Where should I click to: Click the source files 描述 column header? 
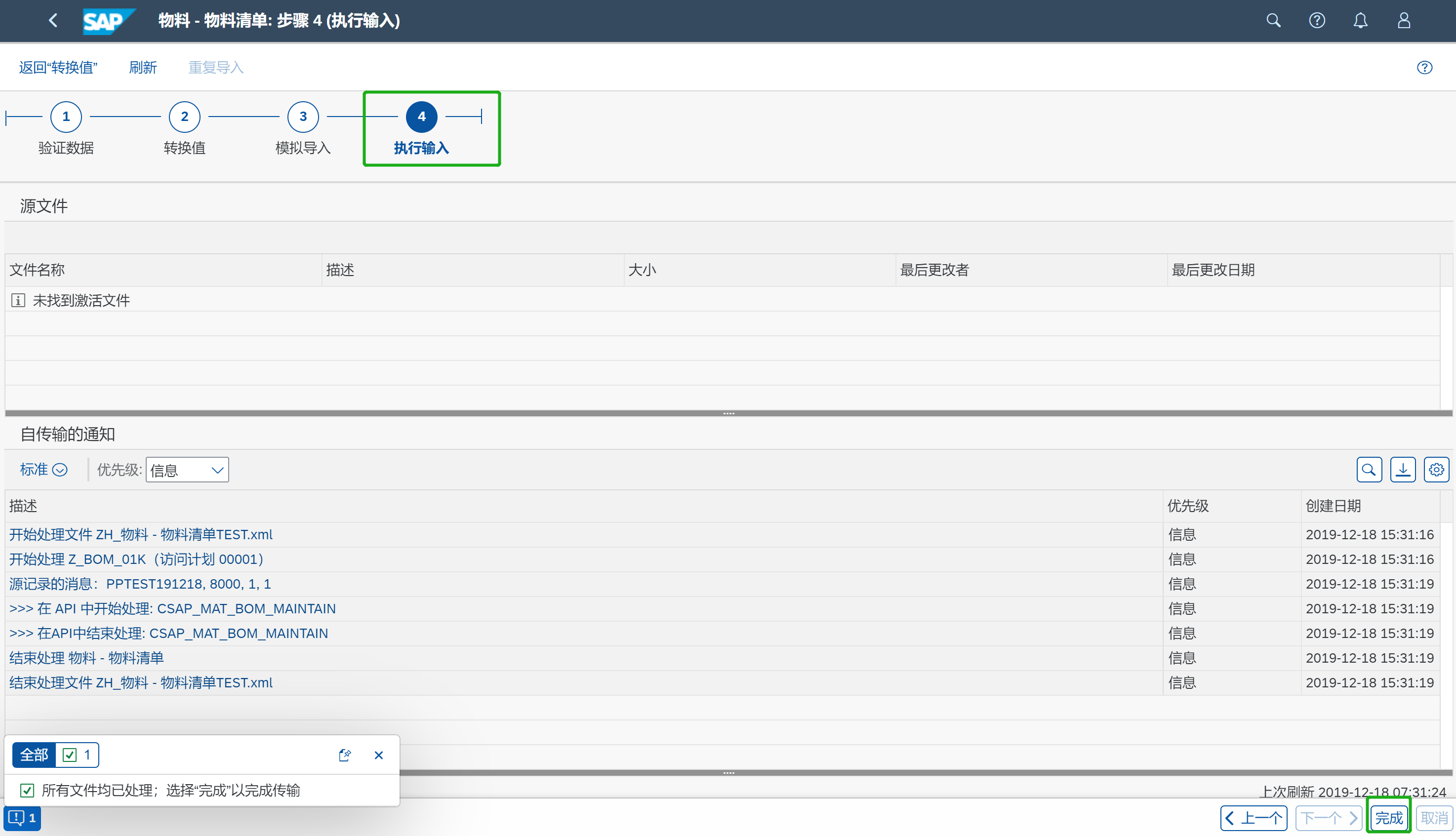point(473,270)
